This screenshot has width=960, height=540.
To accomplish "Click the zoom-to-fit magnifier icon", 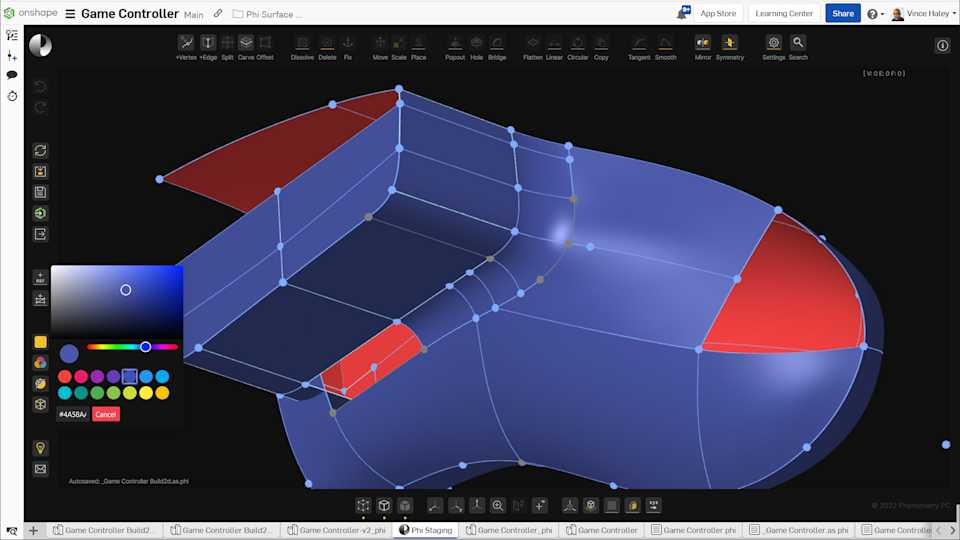I will pyautogui.click(x=498, y=505).
